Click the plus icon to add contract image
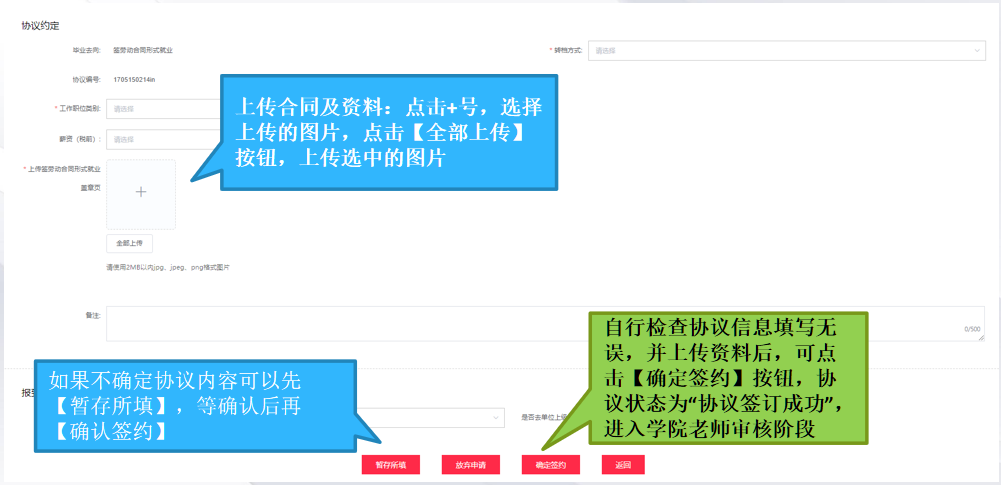The image size is (1001, 485). click(x=141, y=192)
